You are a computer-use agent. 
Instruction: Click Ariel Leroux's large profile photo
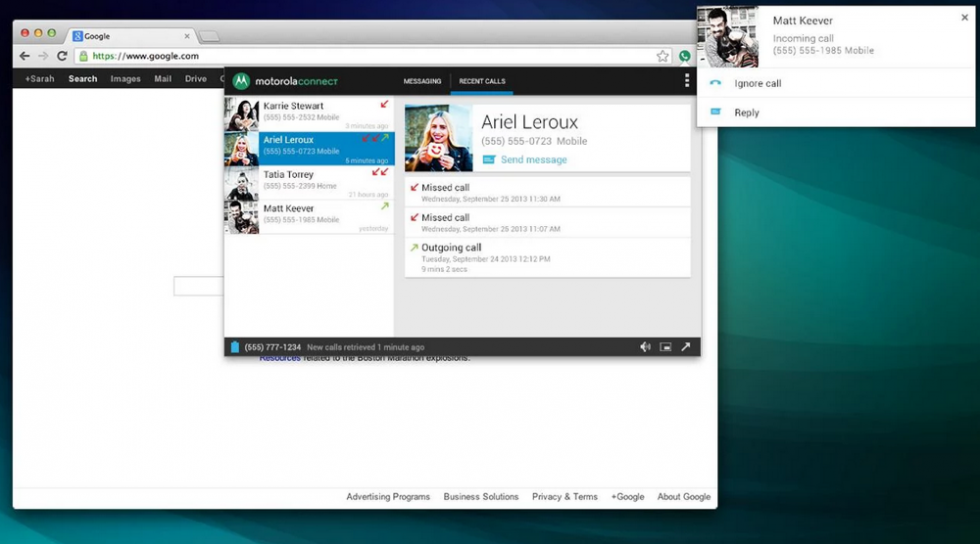click(438, 138)
